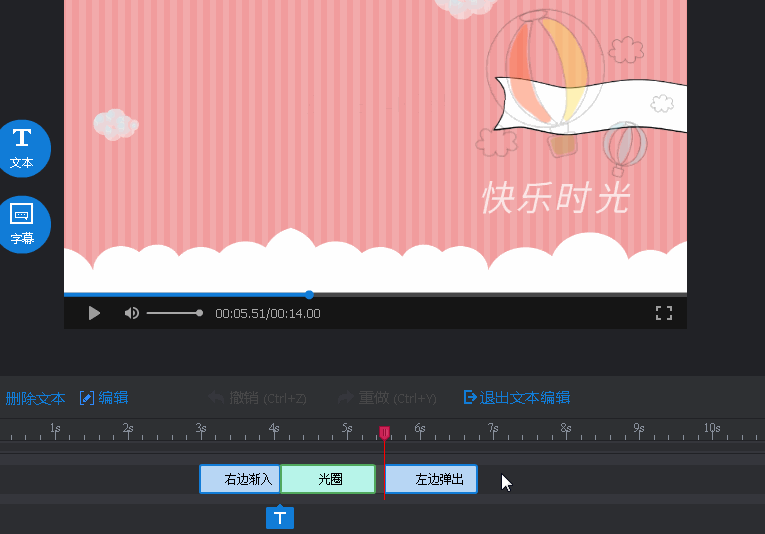Click 退出文本编辑 to exit text editing
Image resolution: width=765 pixels, height=534 pixels.
coord(517,398)
